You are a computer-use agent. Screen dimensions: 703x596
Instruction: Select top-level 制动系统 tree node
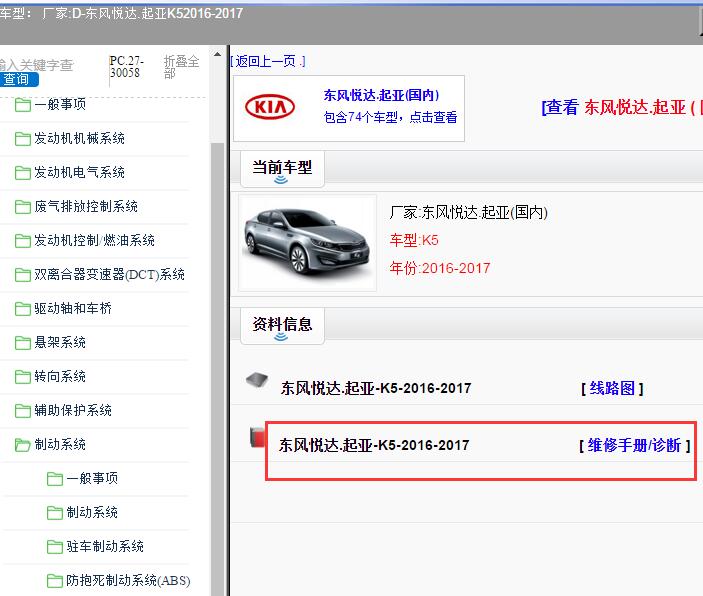[x=60, y=445]
